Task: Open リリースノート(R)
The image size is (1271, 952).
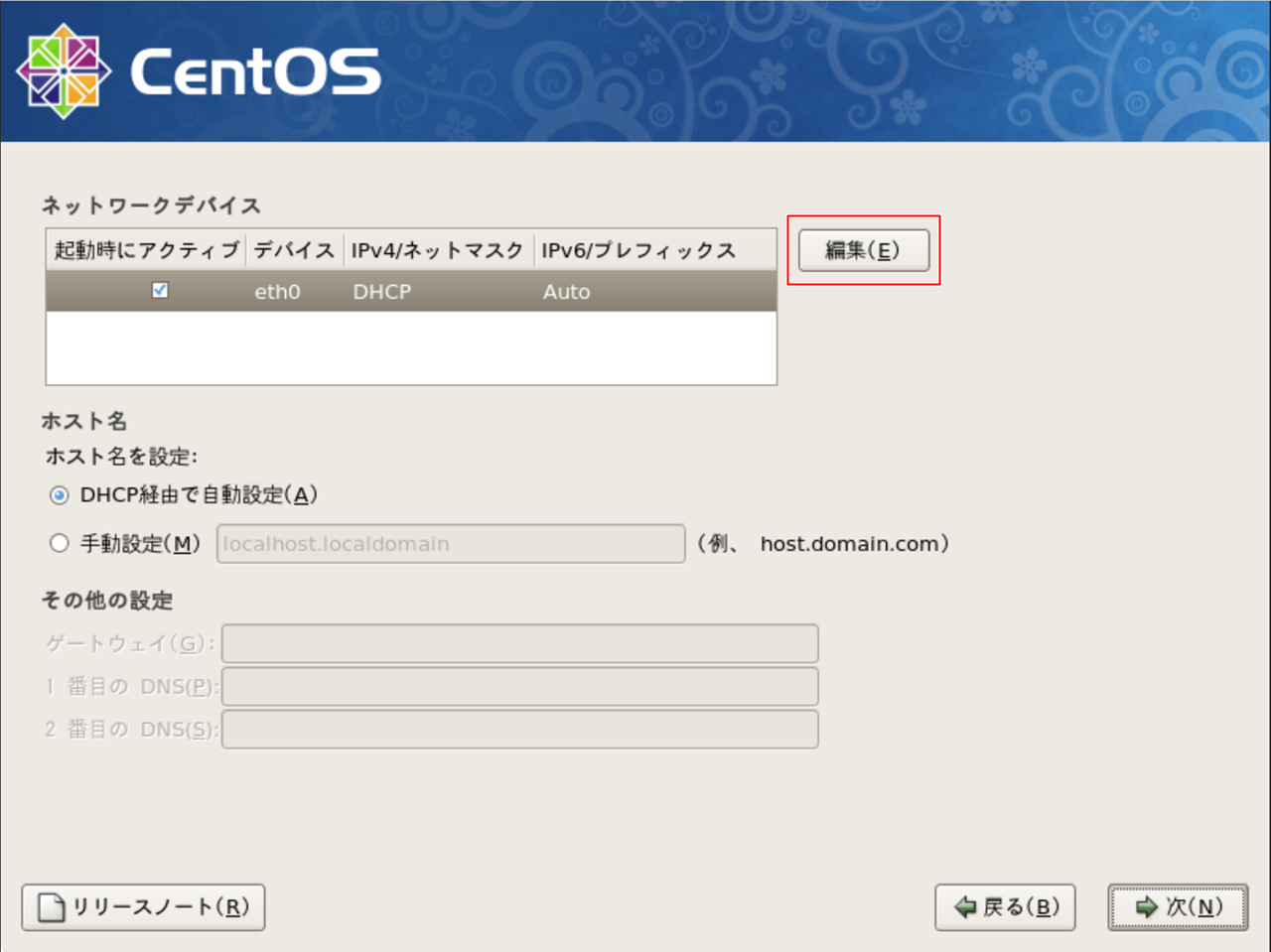Action: point(142,906)
